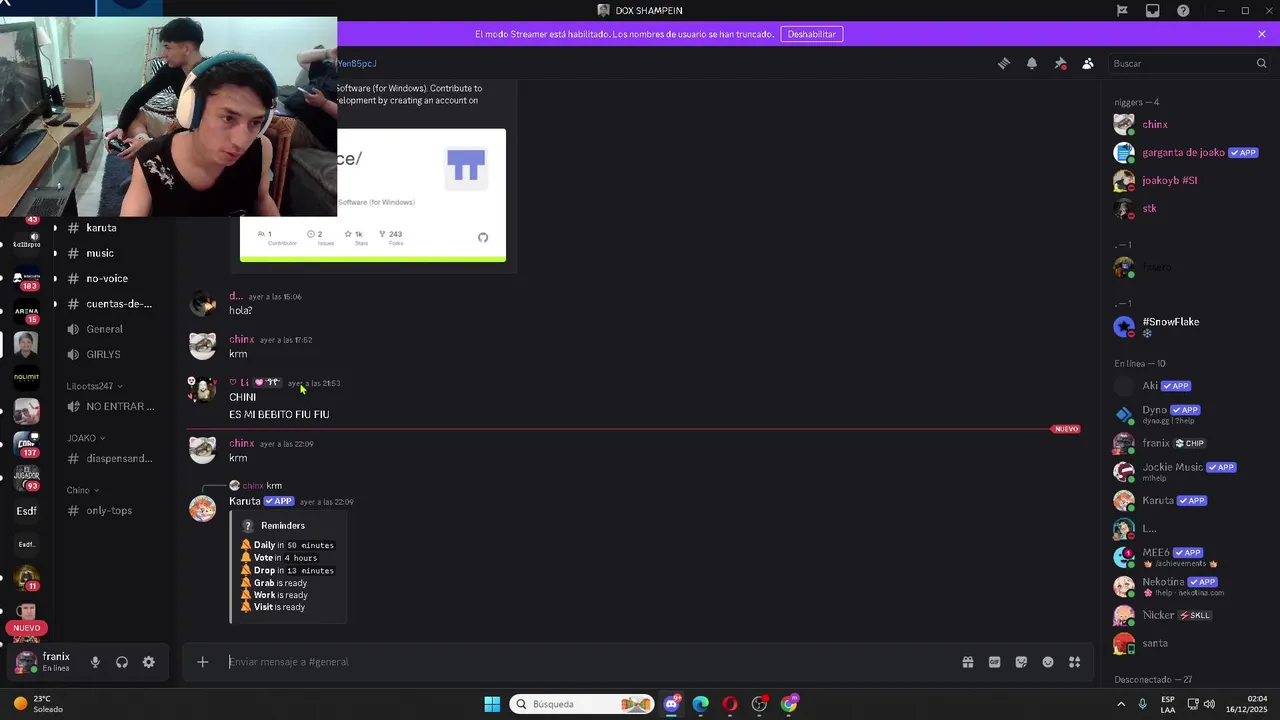The height and width of the screenshot is (720, 1280).
Task: Close the Streamer mode banner
Action: (x=1262, y=34)
